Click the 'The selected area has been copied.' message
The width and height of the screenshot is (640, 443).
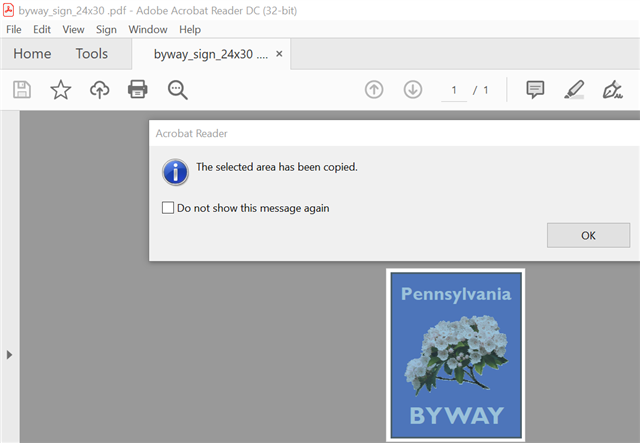[x=277, y=167]
